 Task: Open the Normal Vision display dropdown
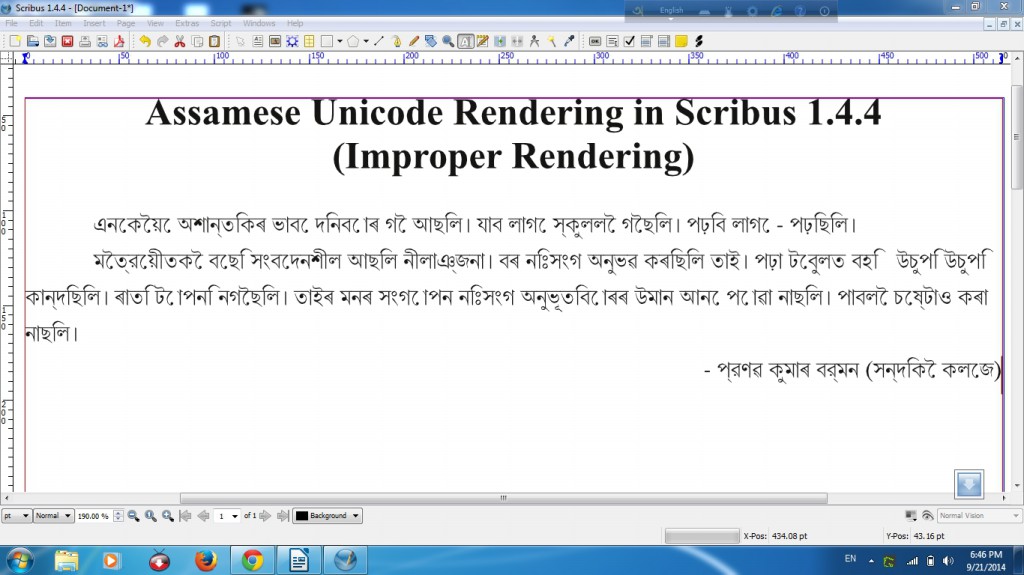tap(969, 516)
